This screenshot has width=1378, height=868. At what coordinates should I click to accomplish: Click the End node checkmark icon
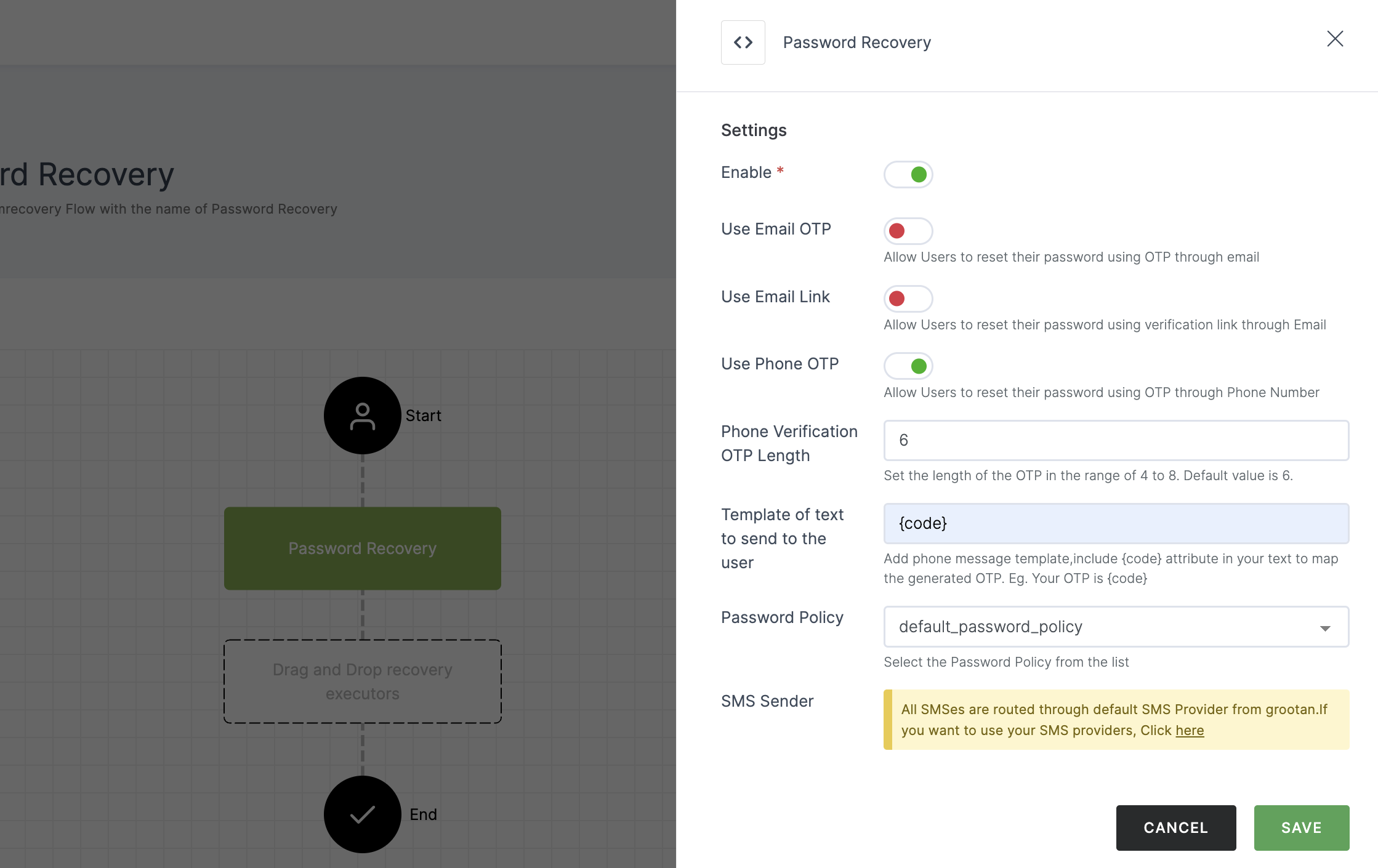tap(362, 814)
